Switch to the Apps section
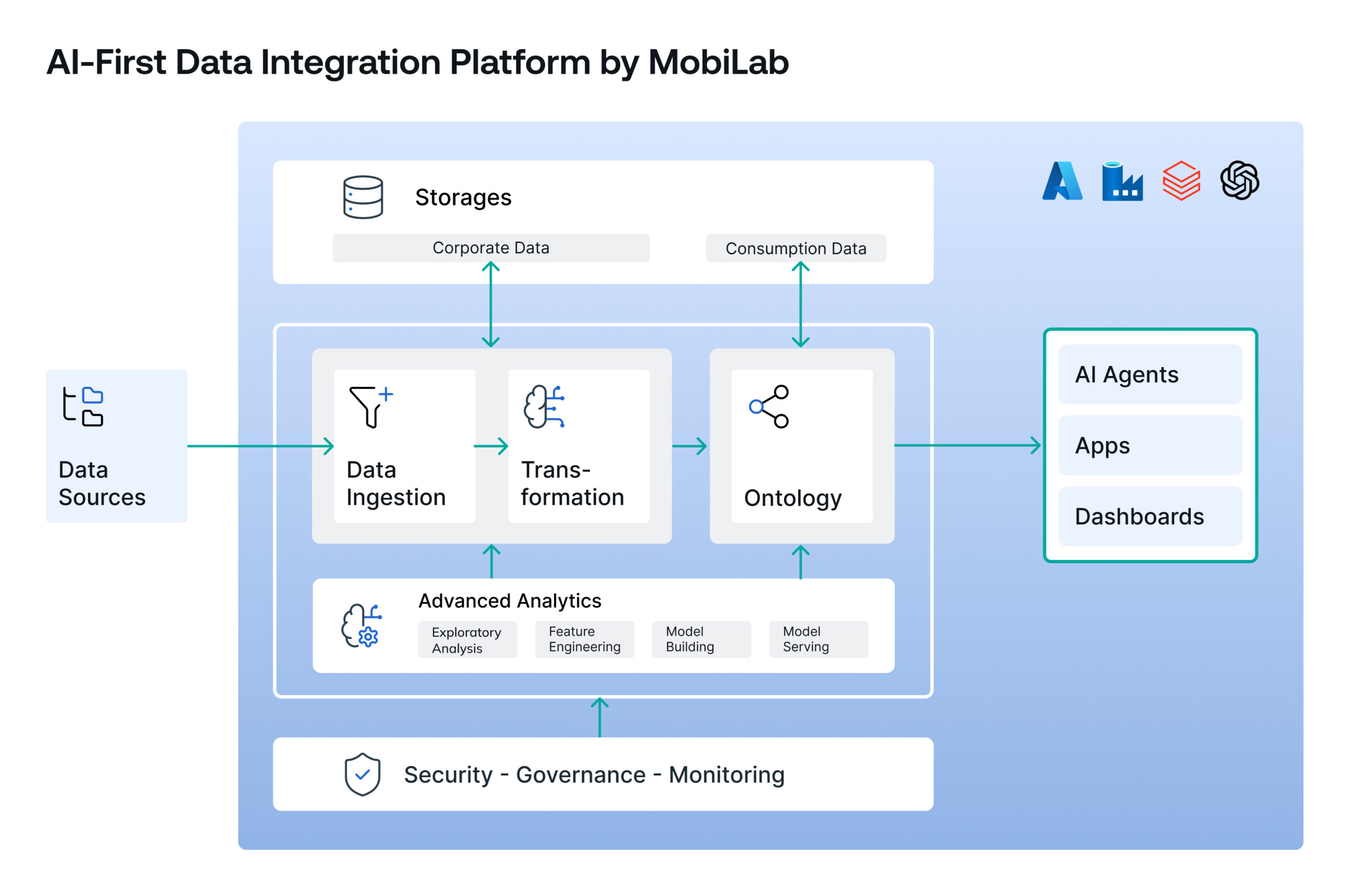 coord(1150,445)
